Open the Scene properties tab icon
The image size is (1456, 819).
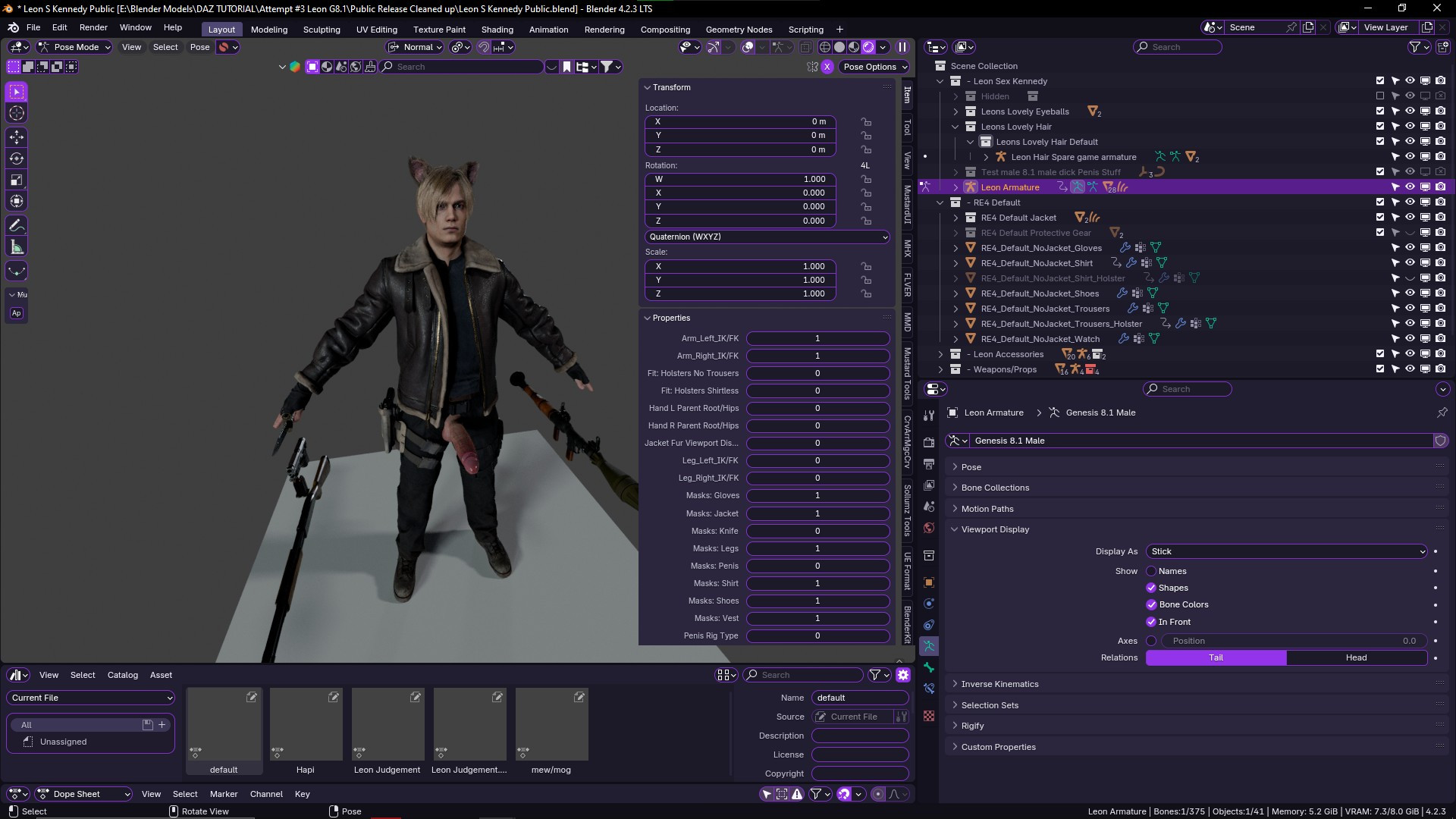pos(929,506)
